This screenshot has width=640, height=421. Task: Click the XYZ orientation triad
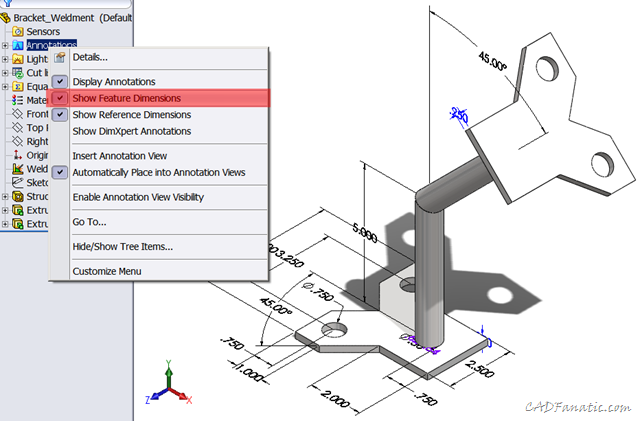[169, 383]
